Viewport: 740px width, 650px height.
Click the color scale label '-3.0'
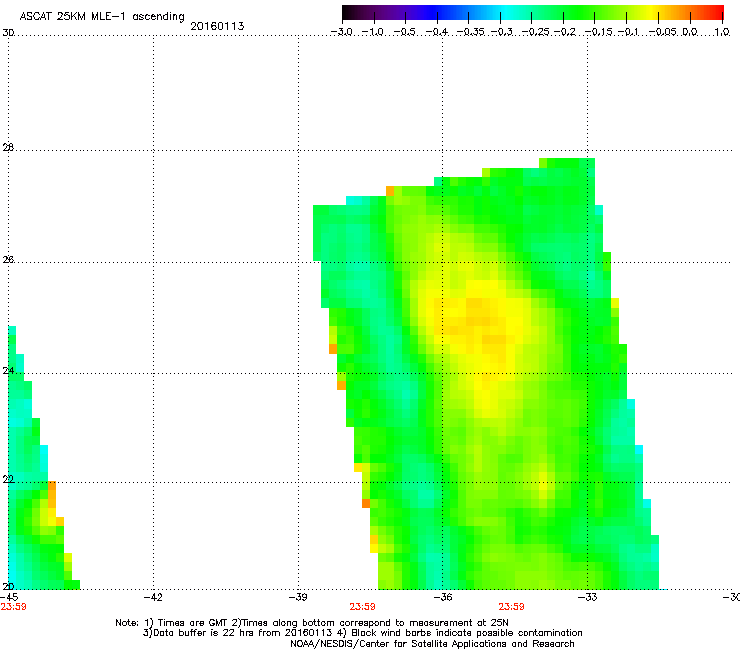341,32
